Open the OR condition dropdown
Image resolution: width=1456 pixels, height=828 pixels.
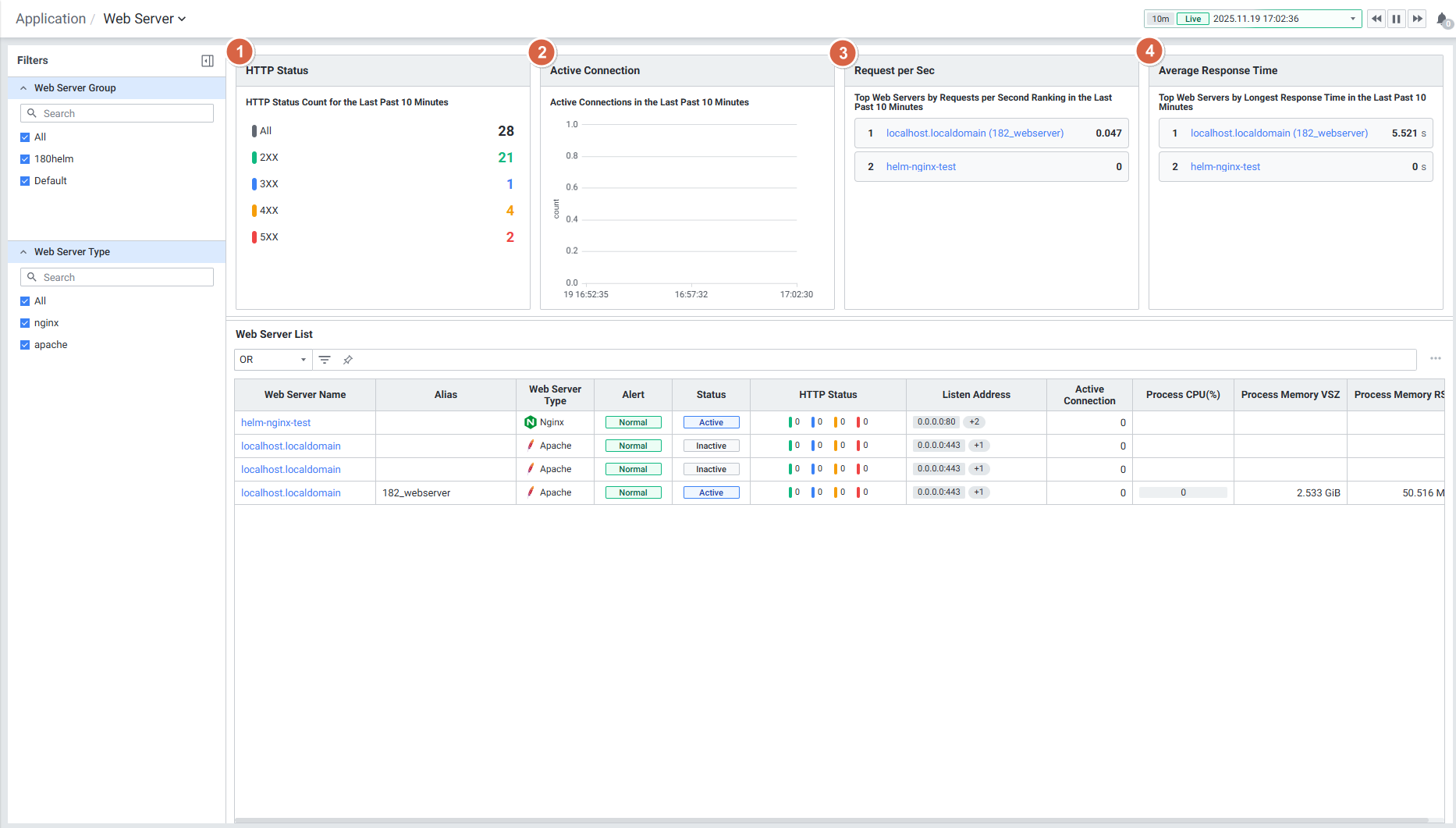click(272, 360)
